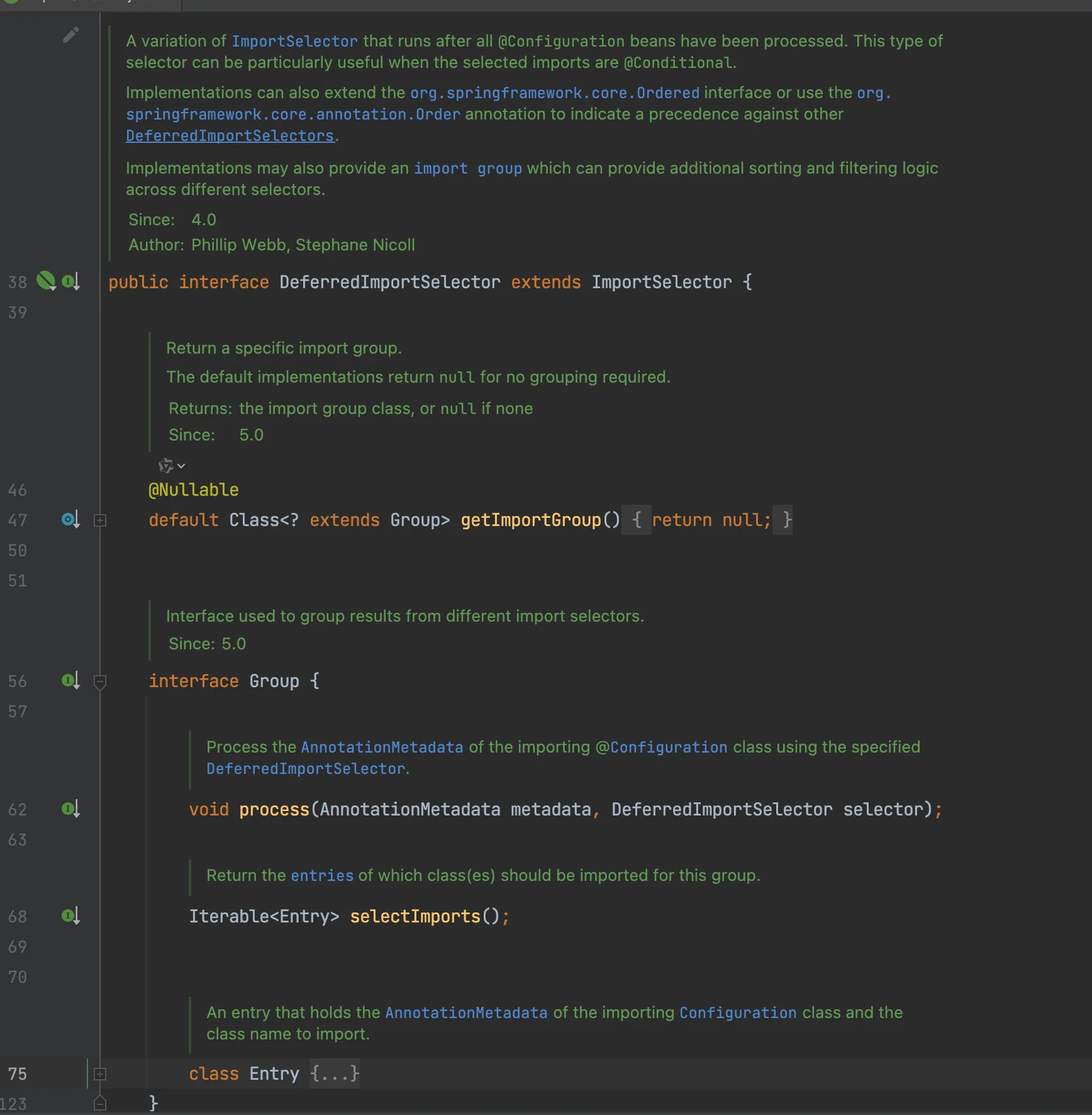Click the overridden-method gutter icon beside getImportGroup
The width and height of the screenshot is (1092, 1115).
click(x=70, y=520)
